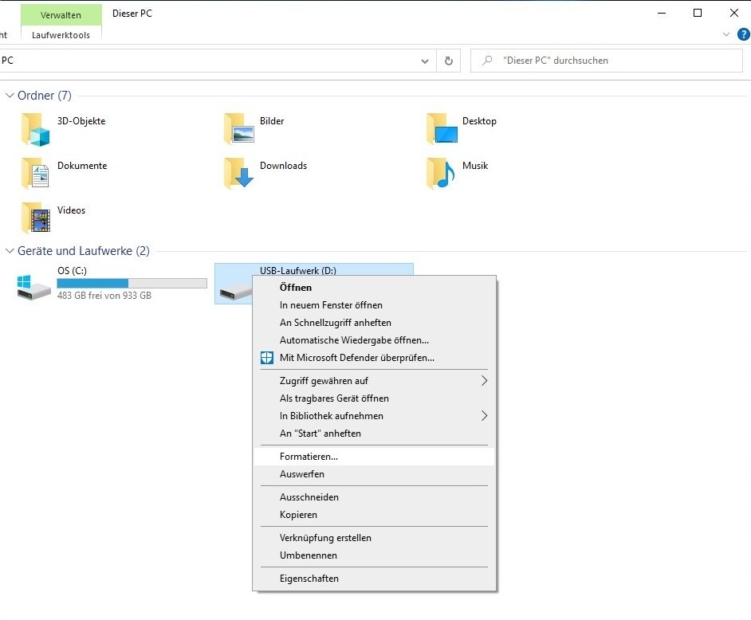
Task: Click the Musik label text
Action: coord(475,166)
